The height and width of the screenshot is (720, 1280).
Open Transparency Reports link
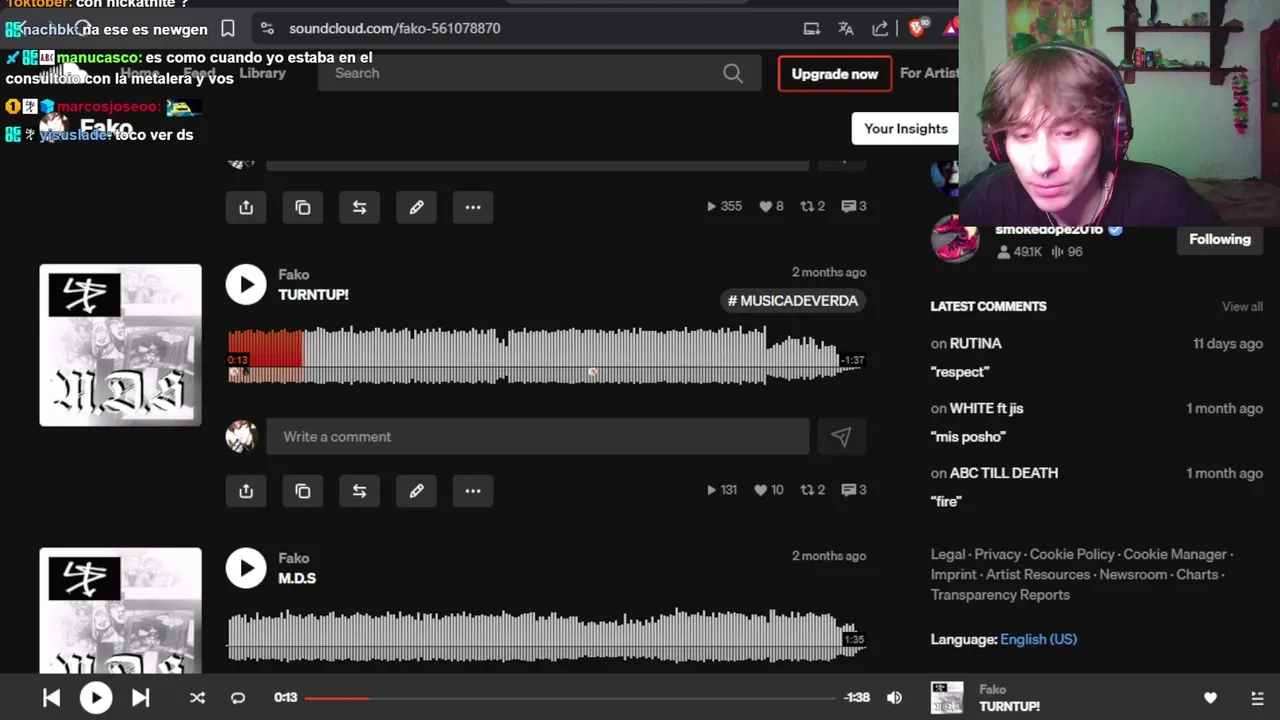click(x=1000, y=594)
